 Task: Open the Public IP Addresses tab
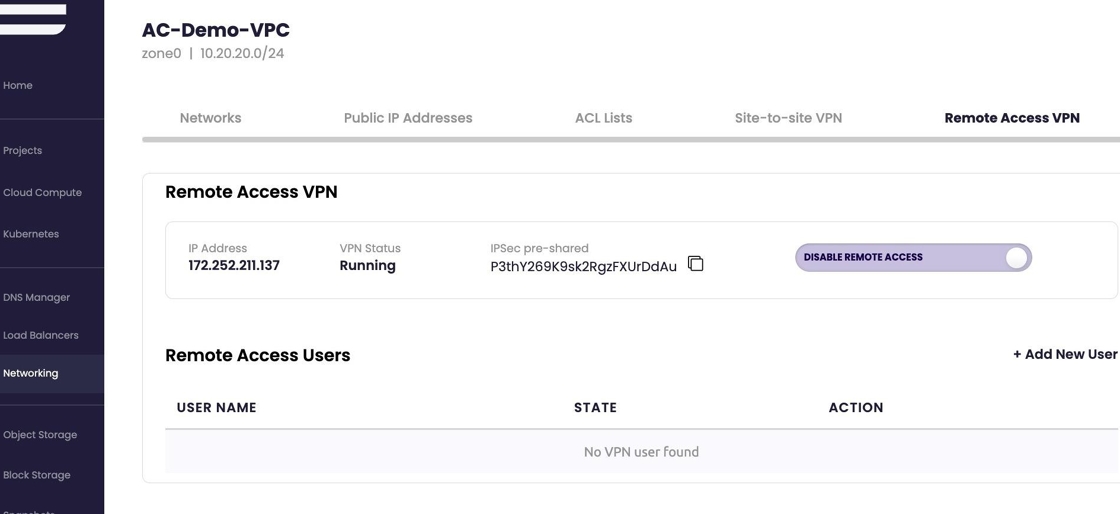click(407, 118)
